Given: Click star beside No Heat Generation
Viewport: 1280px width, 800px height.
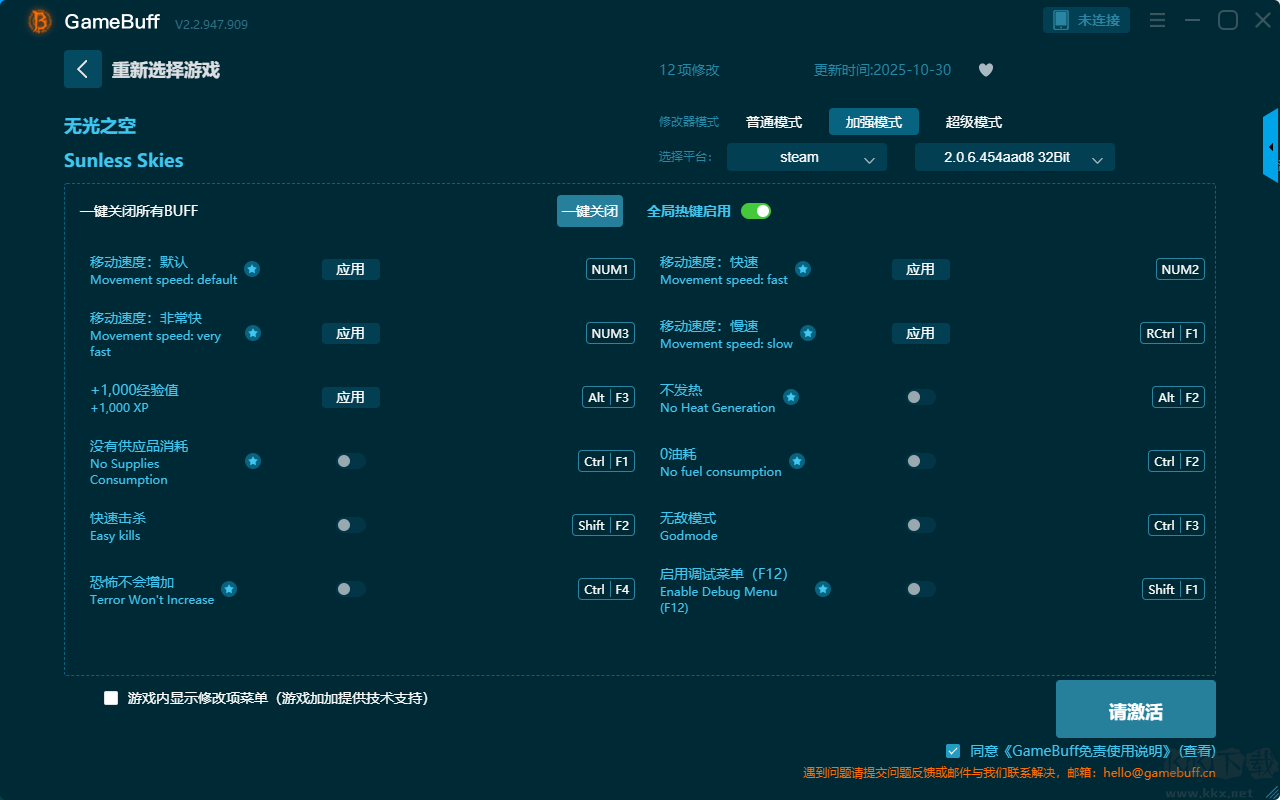Looking at the screenshot, I should pos(791,397).
